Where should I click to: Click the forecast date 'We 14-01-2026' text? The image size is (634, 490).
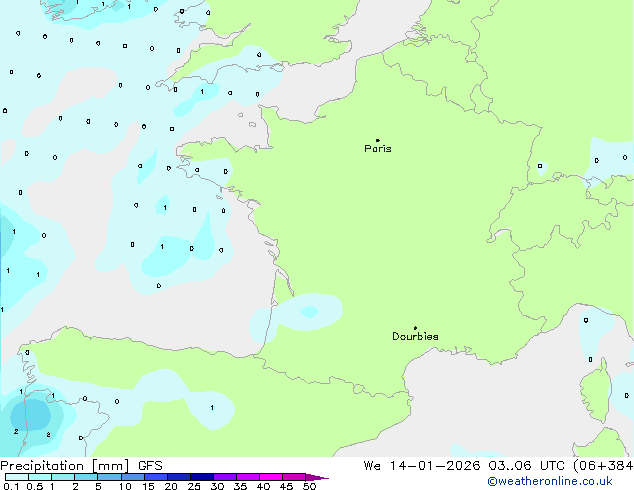pyautogui.click(x=422, y=466)
